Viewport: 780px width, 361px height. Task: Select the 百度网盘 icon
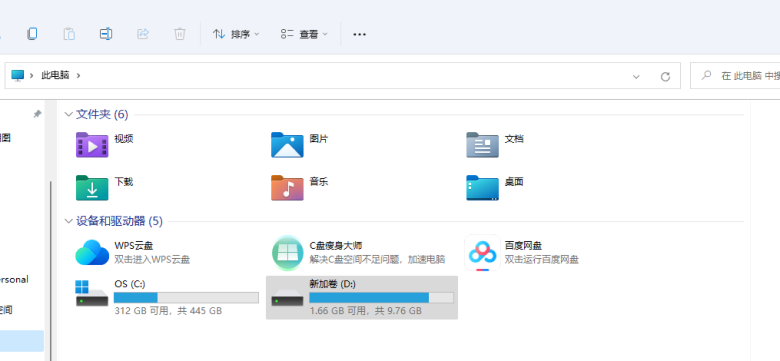(483, 253)
